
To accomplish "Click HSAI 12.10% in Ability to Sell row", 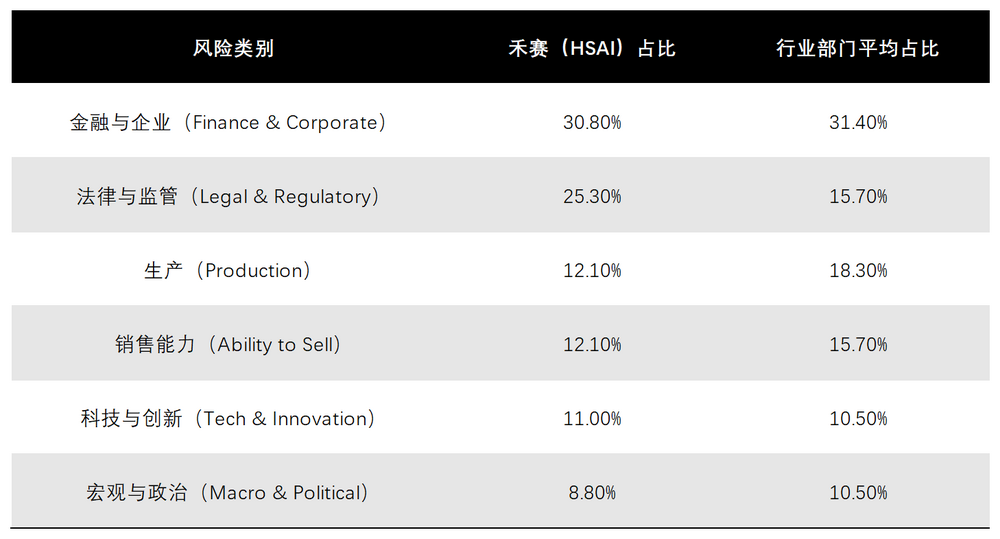I will tap(592, 345).
